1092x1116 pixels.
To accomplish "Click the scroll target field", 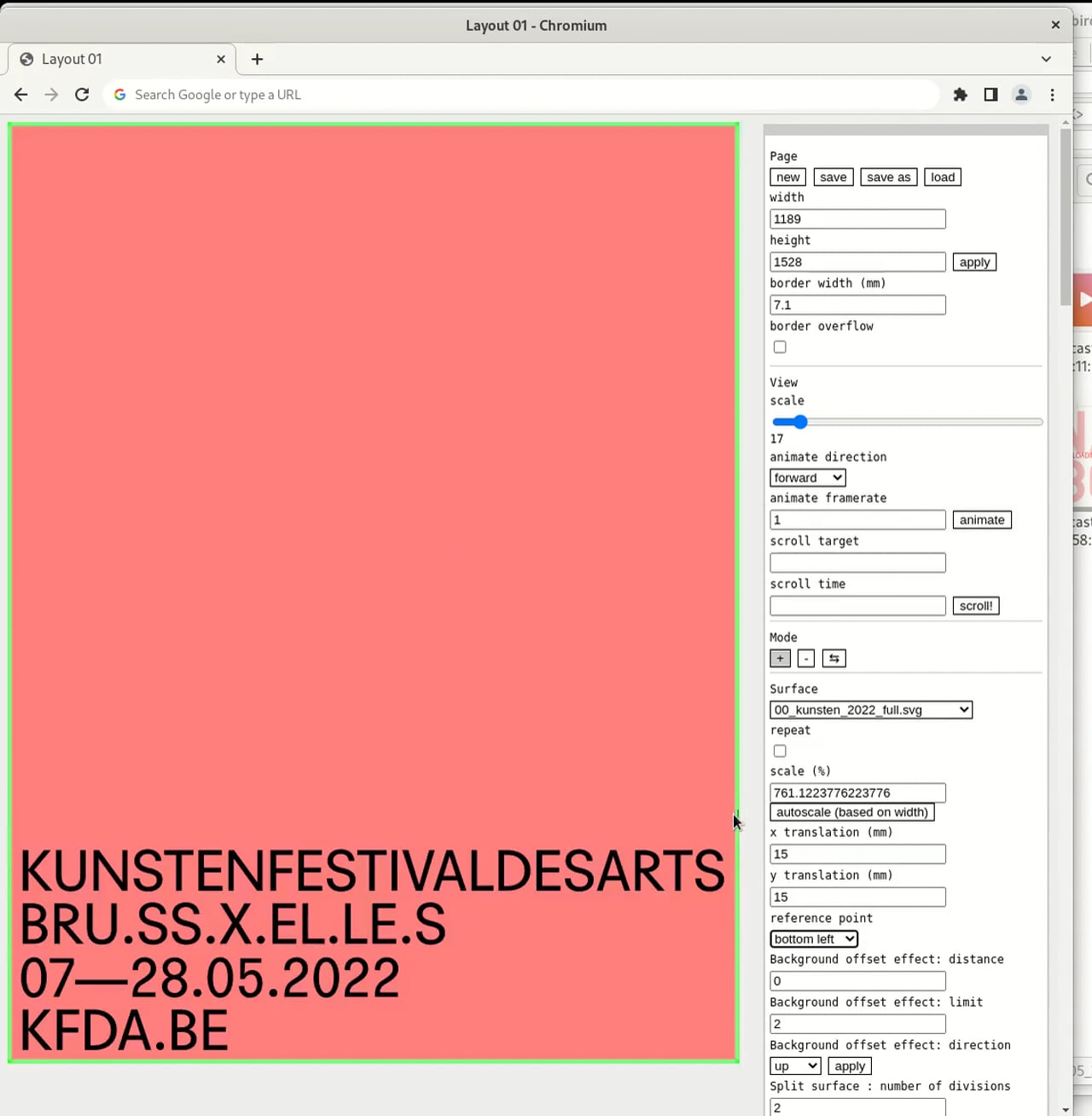I will point(857,562).
